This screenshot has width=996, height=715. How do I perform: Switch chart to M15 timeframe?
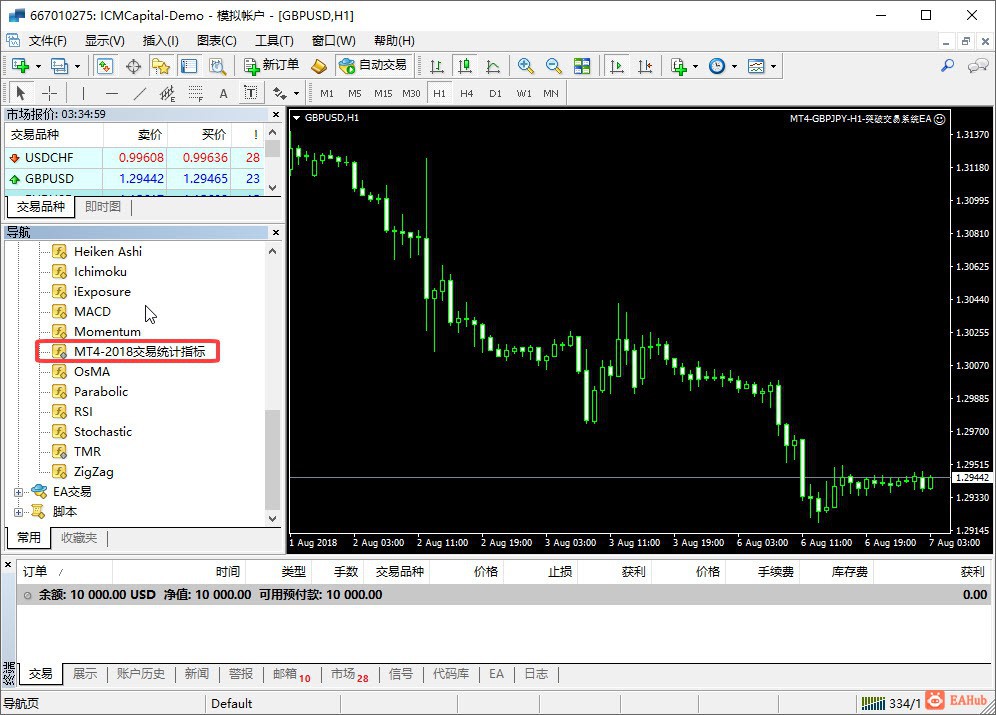tap(383, 93)
